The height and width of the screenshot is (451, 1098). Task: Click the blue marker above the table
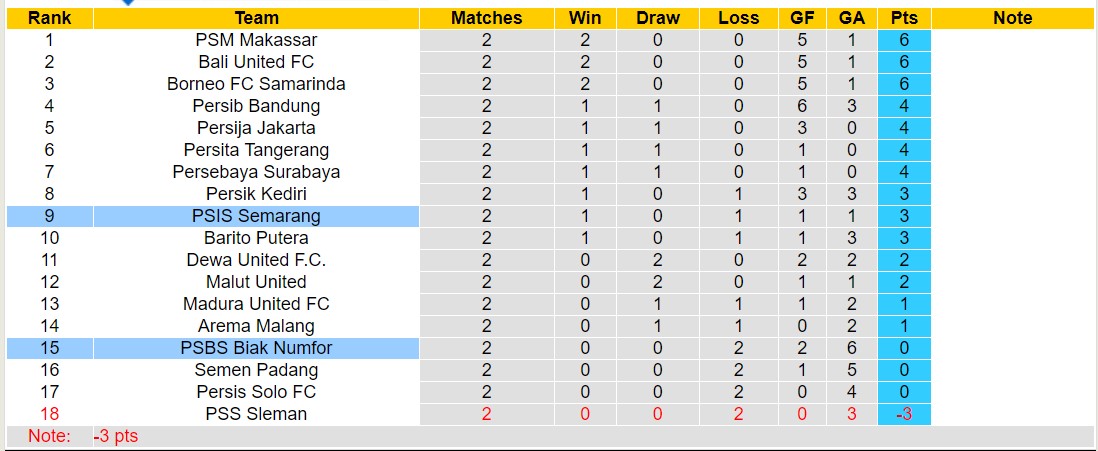[127, 3]
